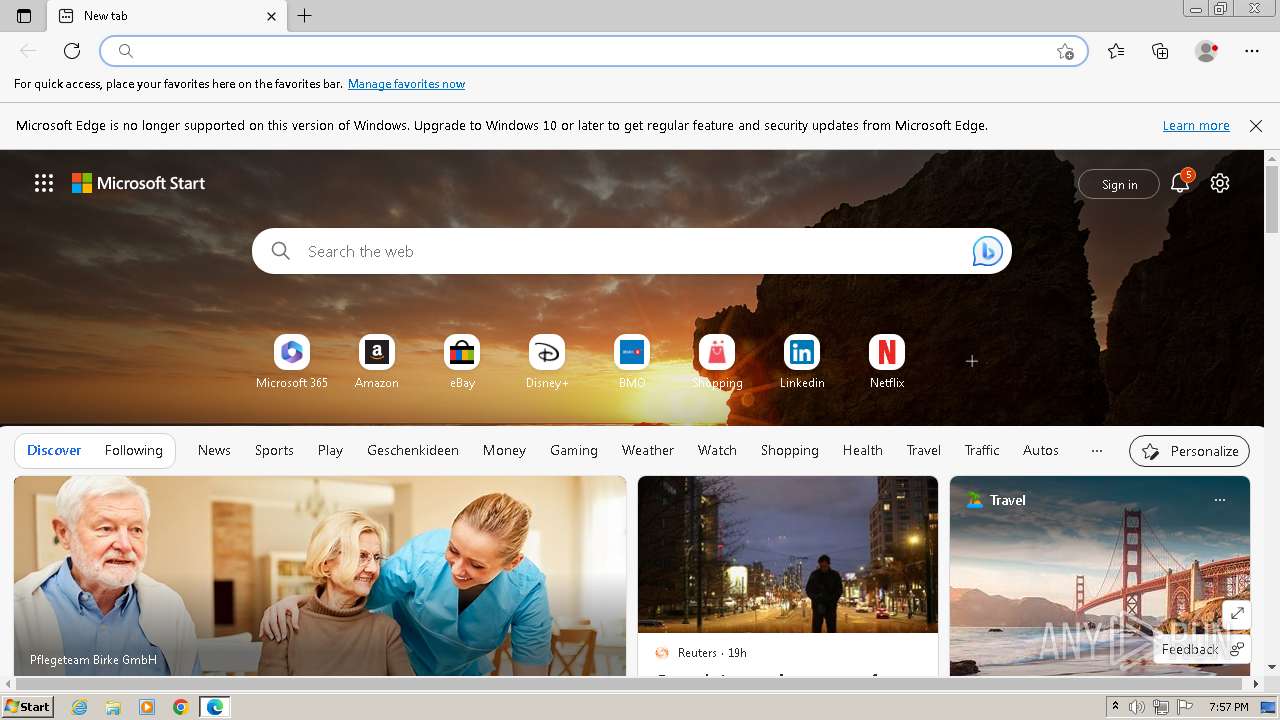Image resolution: width=1280 pixels, height=720 pixels.
Task: Open the Collections icon
Action: tap(1160, 51)
